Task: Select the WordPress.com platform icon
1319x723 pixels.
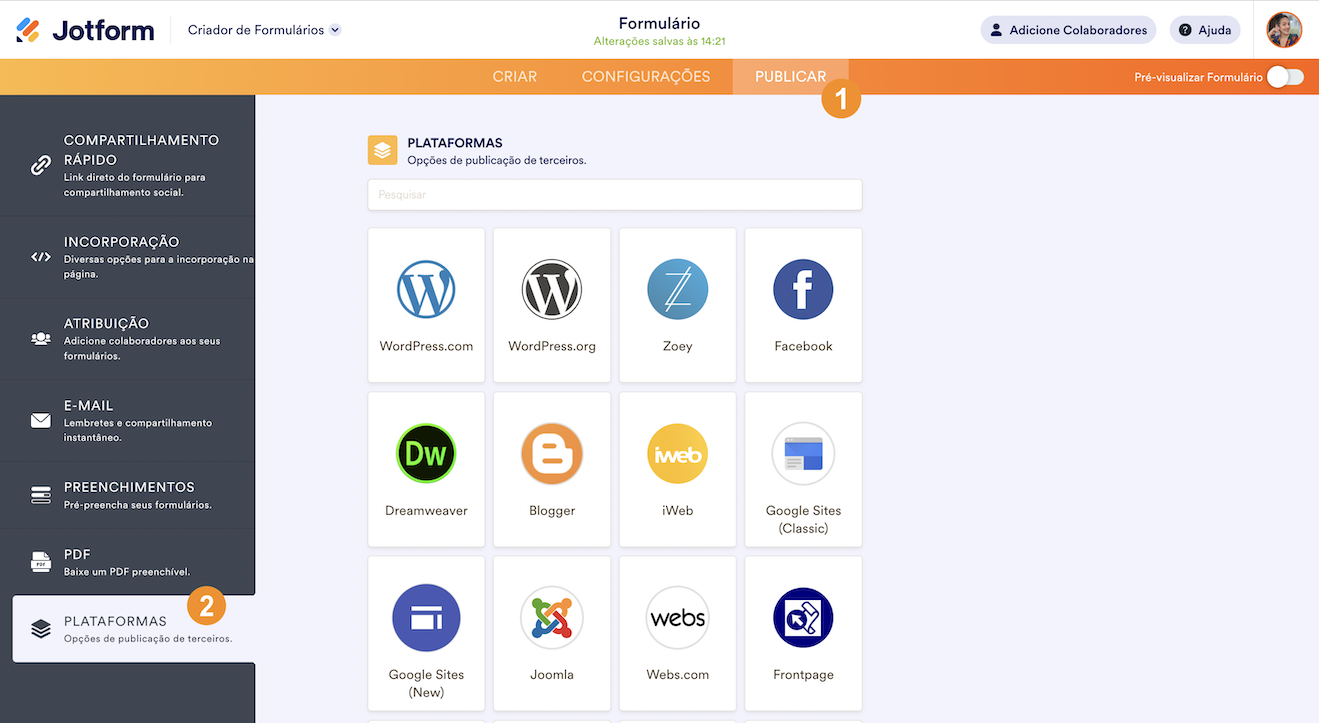Action: click(426, 290)
